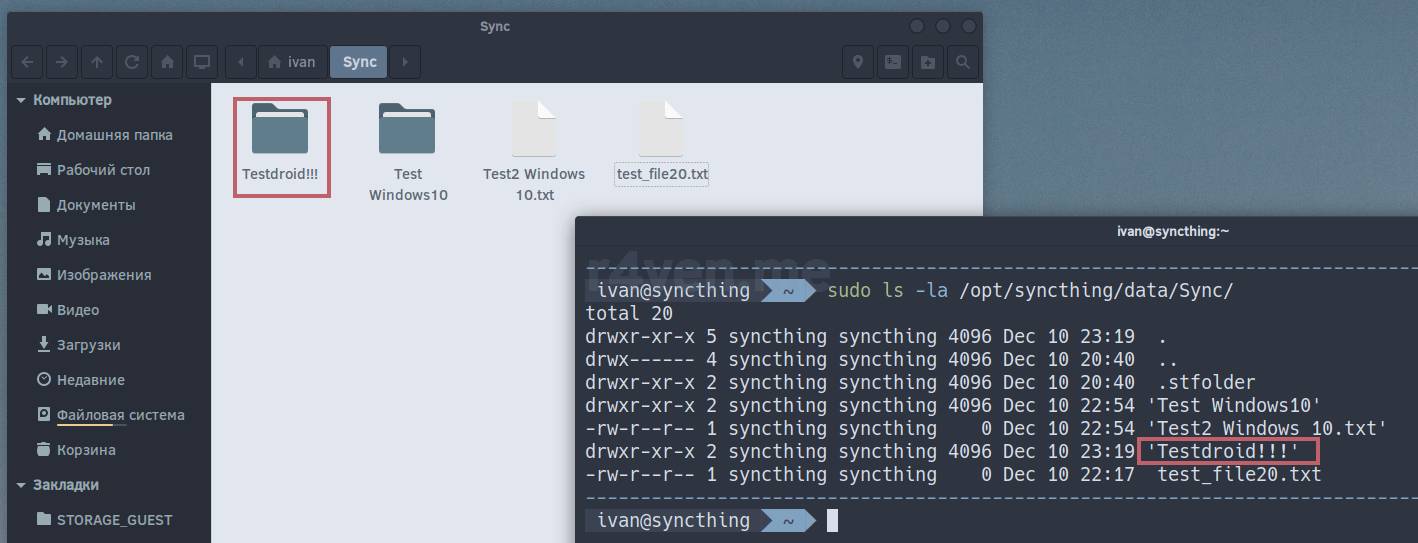Select the test_file20.txt file
Image resolution: width=1418 pixels, height=543 pixels.
[x=662, y=140]
